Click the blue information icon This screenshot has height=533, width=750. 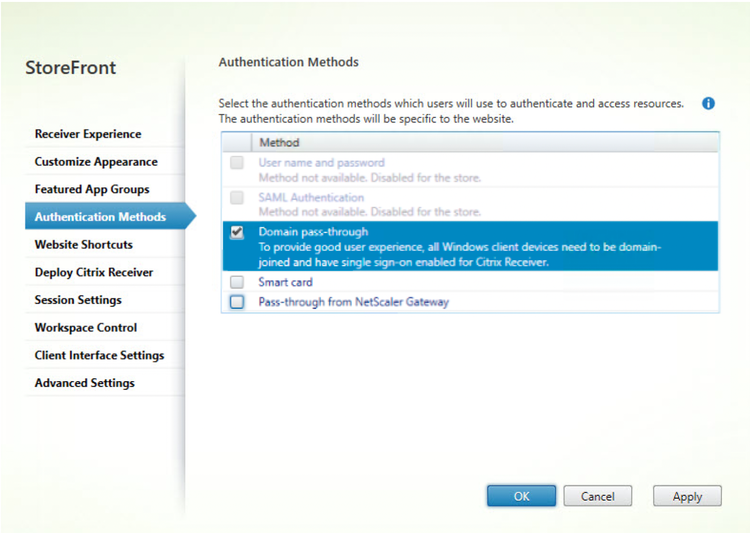[708, 103]
